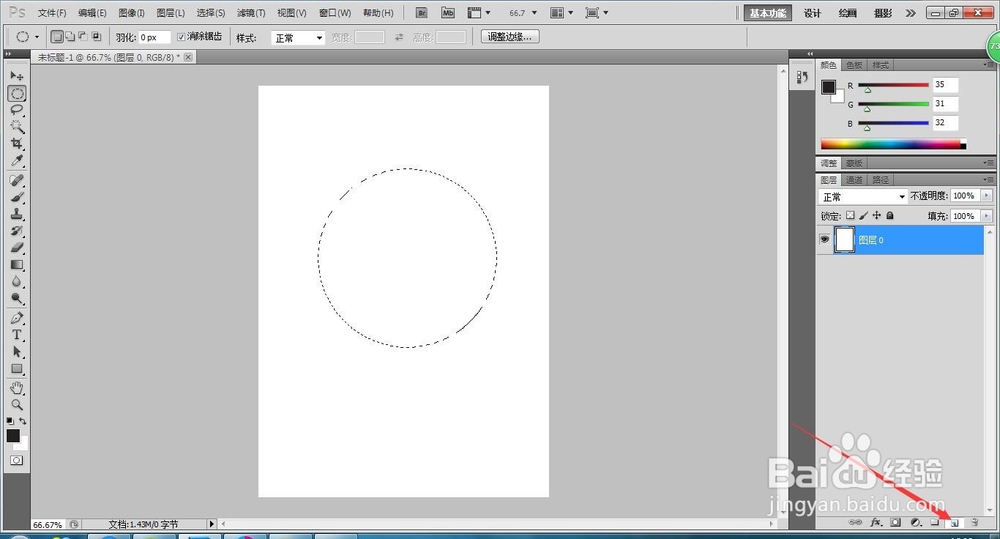
Task: Select the Move tool
Action: 17,76
